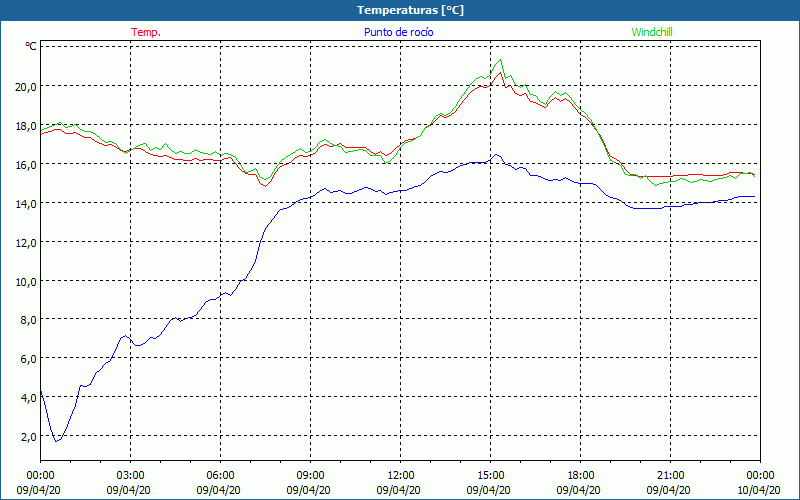The height and width of the screenshot is (500, 800).
Task: Click the windchill peak just after 15:00
Action: pos(501,60)
